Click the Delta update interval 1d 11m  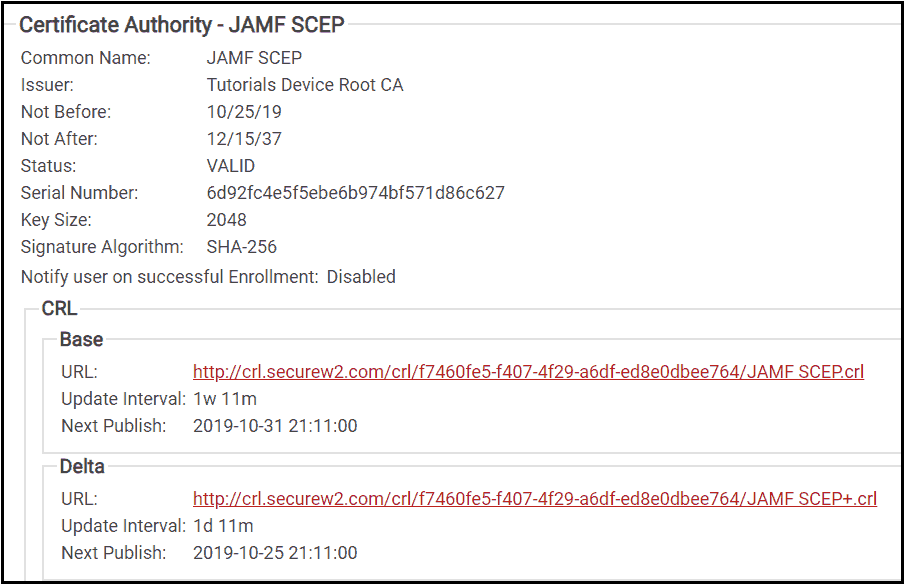pyautogui.click(x=223, y=526)
